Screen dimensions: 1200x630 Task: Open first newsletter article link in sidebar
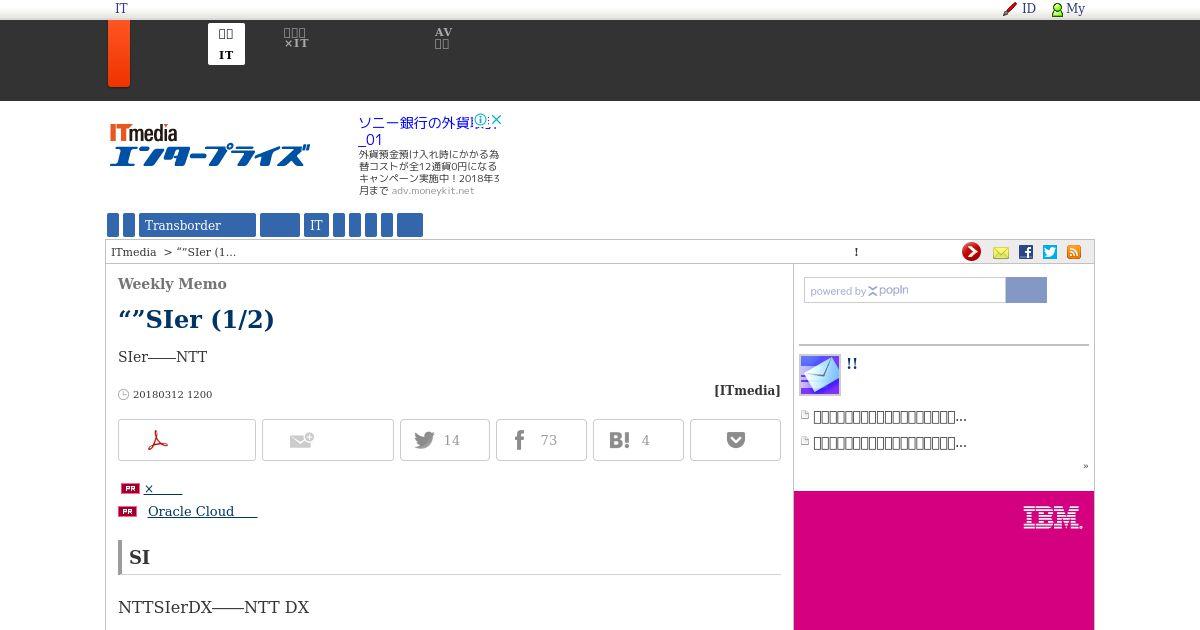pyautogui.click(x=890, y=417)
